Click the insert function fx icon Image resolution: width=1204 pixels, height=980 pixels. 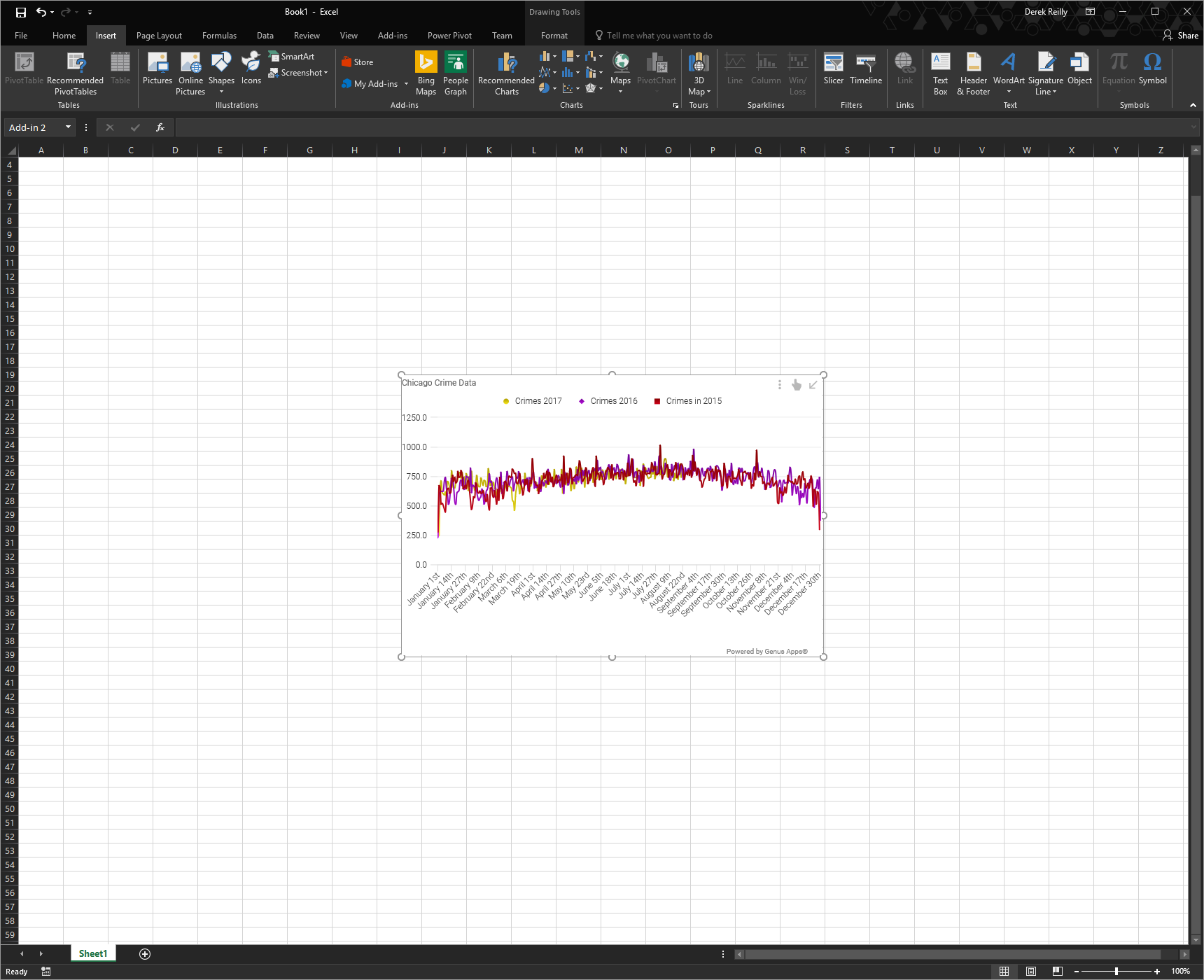tap(160, 127)
